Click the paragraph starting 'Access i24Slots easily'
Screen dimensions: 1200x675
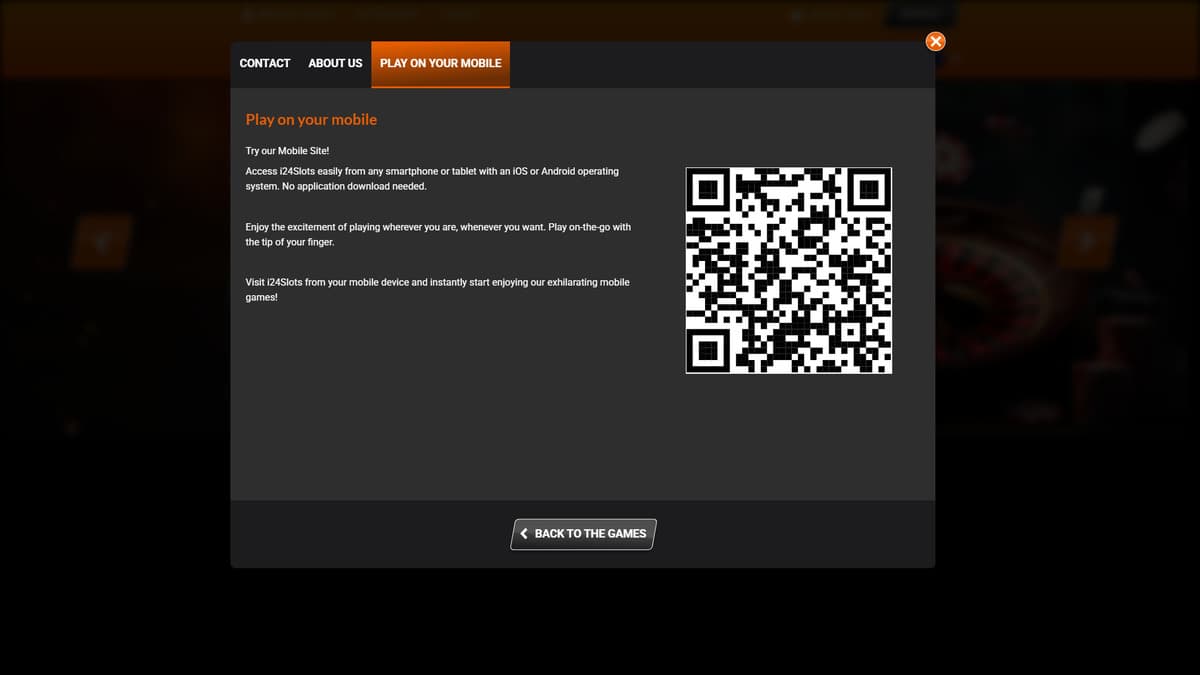pyautogui.click(x=432, y=179)
